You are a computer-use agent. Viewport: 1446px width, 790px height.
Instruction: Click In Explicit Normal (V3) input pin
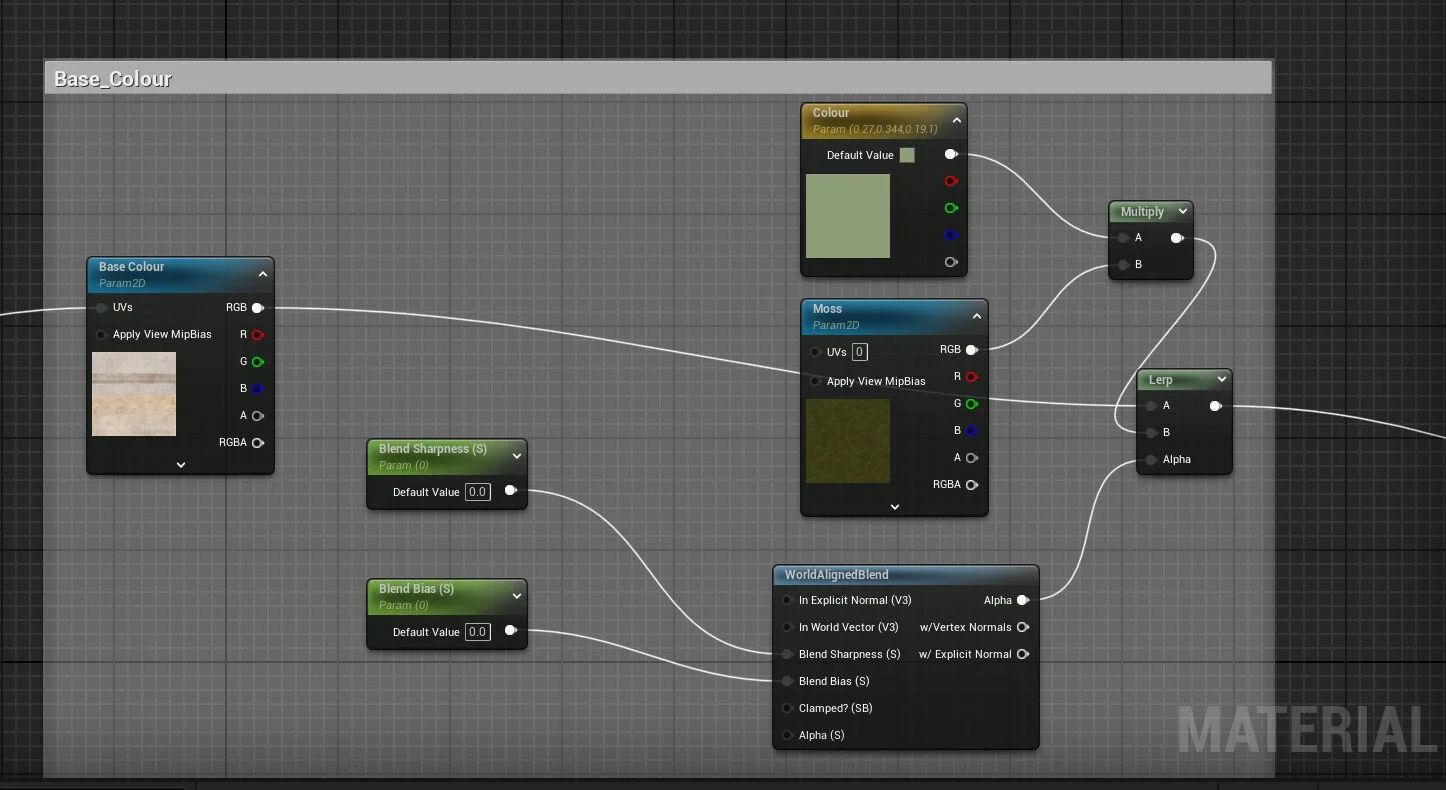pyautogui.click(x=787, y=601)
